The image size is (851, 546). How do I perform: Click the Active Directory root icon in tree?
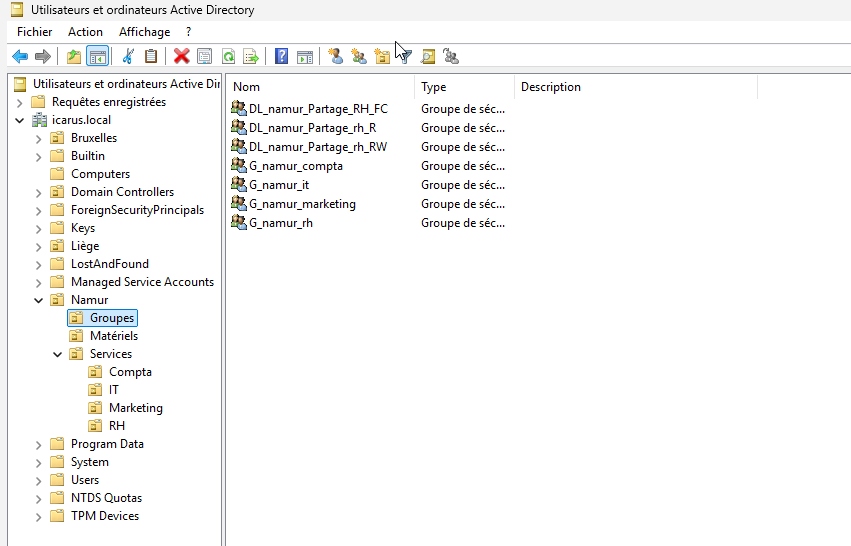[x=20, y=84]
